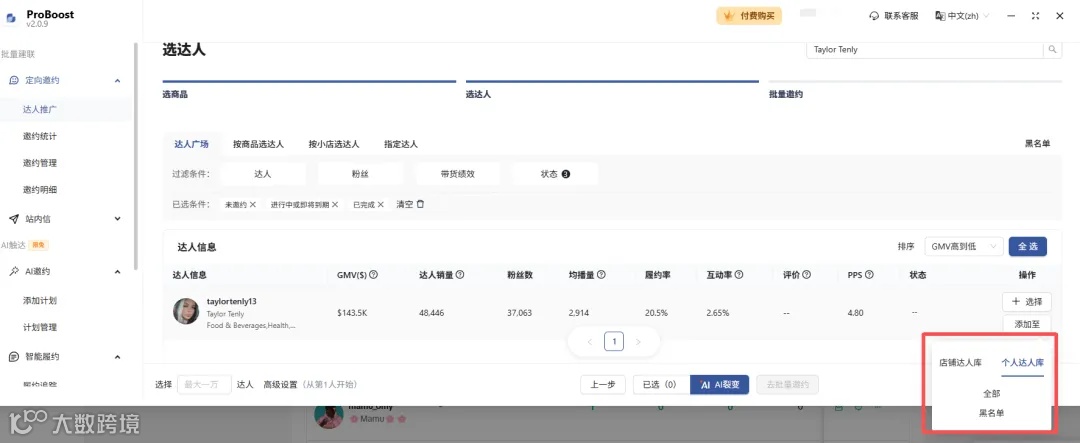Choose 黑名单 in the popup list
1080x443 pixels.
(991, 413)
